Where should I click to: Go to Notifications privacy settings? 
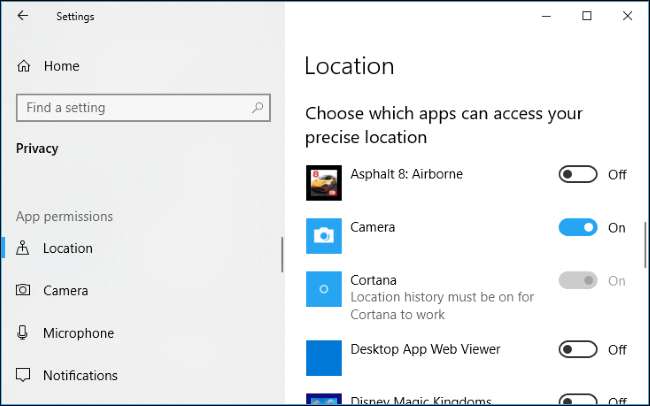tap(80, 376)
